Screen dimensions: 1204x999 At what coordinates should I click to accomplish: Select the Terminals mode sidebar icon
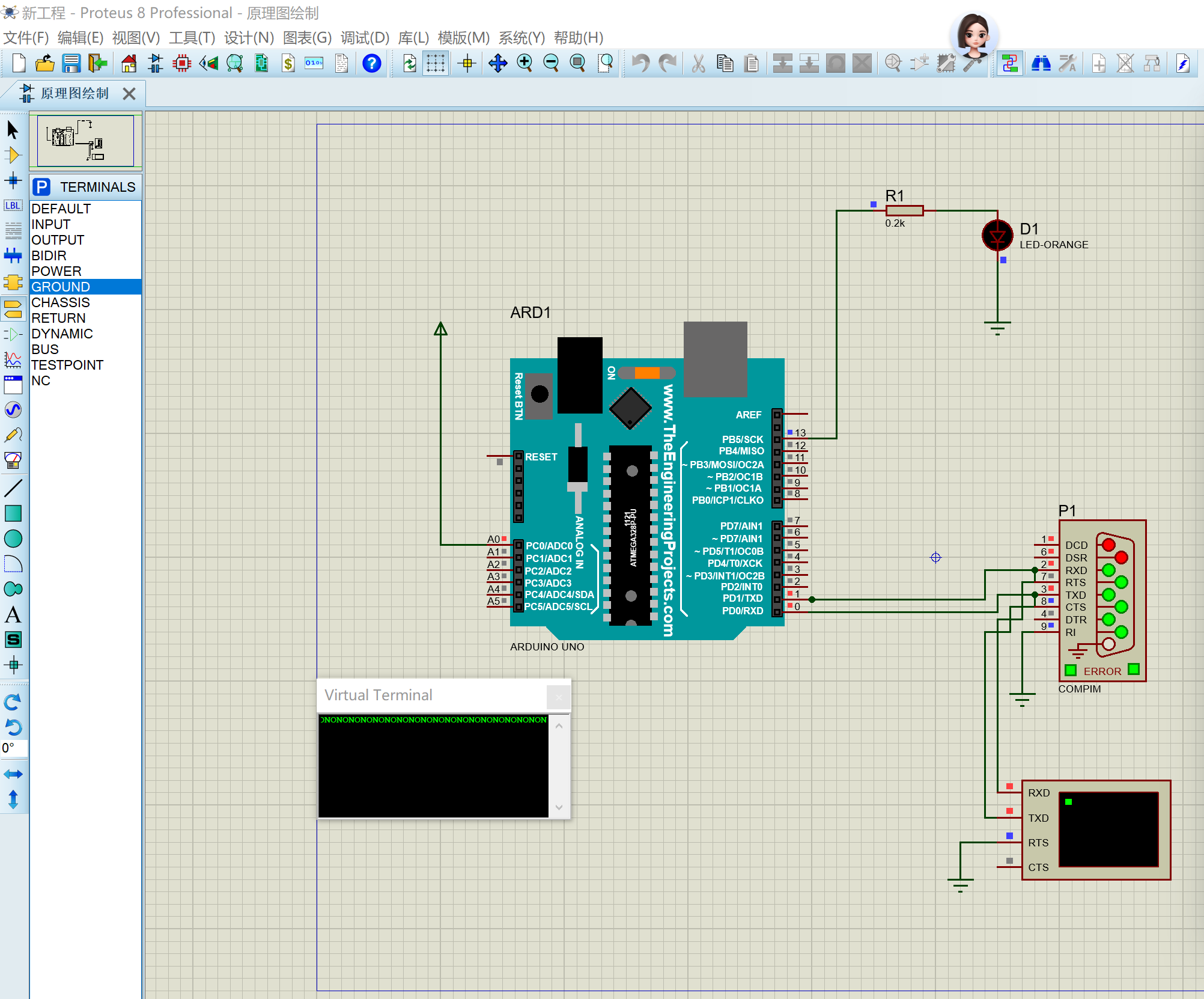(13, 308)
